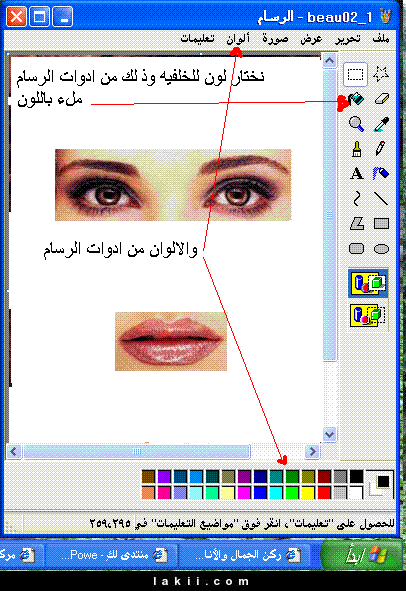406x591 pixels.
Task: Click the vertical scrollbar up arrow
Action: [329, 61]
